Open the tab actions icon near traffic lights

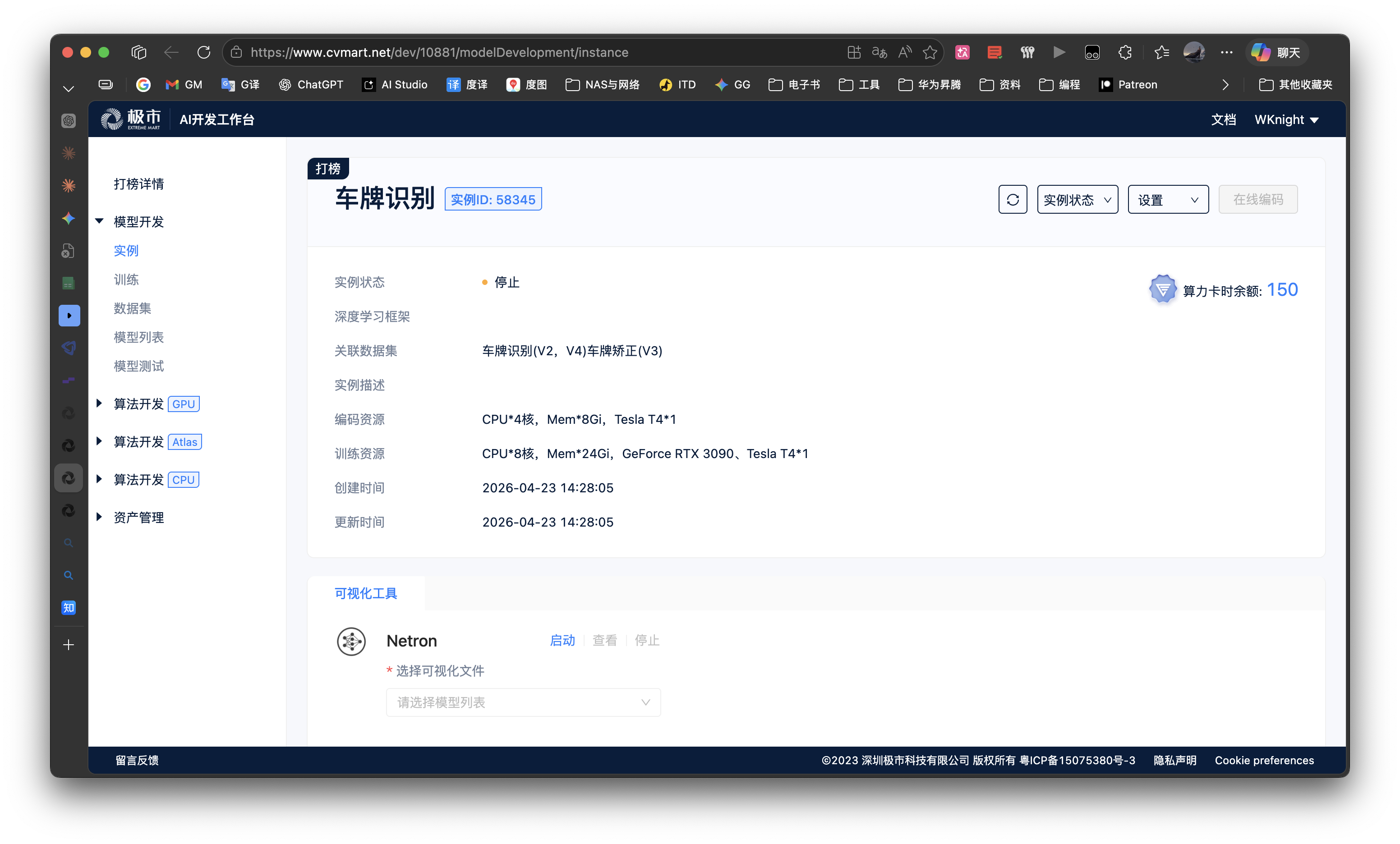pos(138,52)
